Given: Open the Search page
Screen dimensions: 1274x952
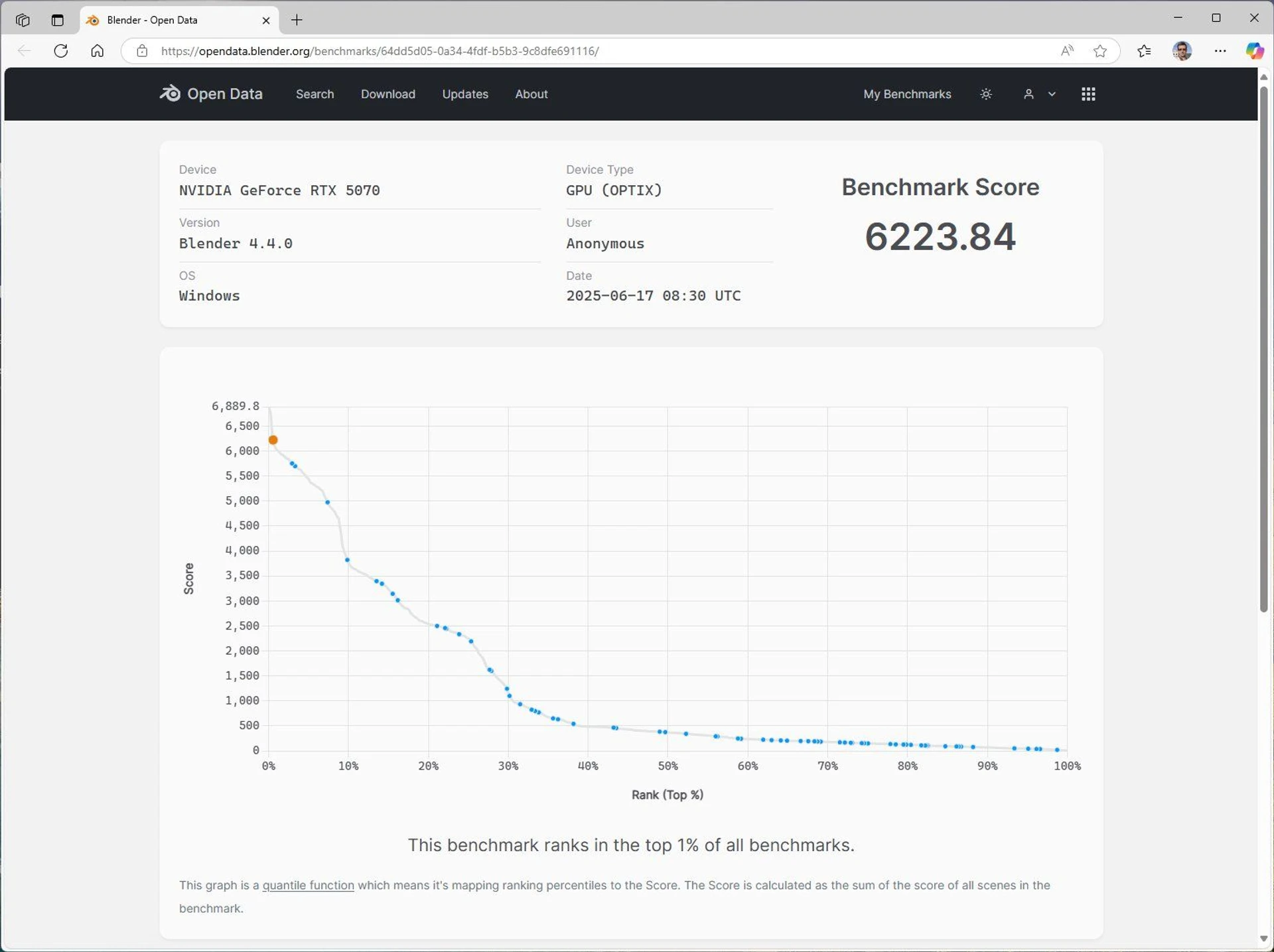Looking at the screenshot, I should 315,94.
